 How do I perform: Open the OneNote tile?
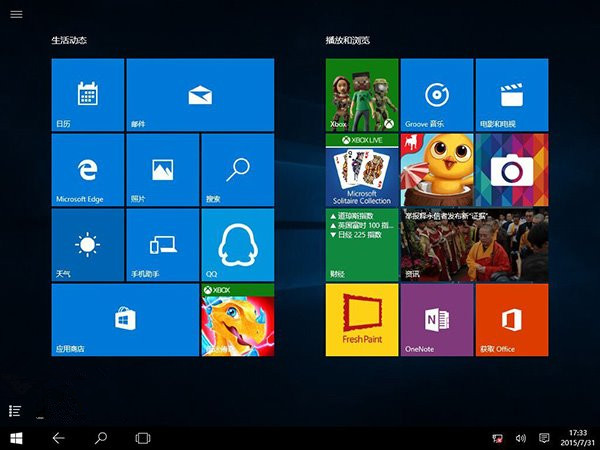(x=436, y=320)
